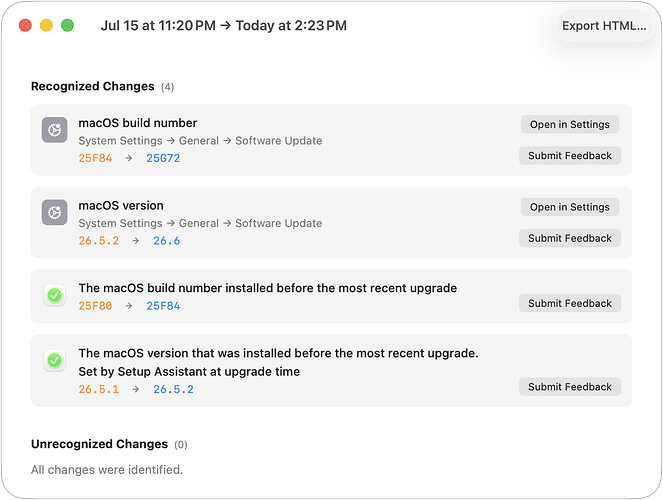Click the settings gear icon beside macOS version
This screenshot has width=663, height=500.
pos(55,212)
